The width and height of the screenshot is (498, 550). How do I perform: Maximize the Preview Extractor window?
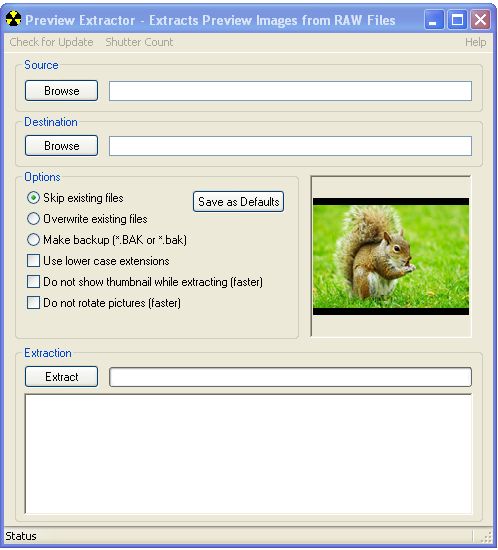[457, 19]
